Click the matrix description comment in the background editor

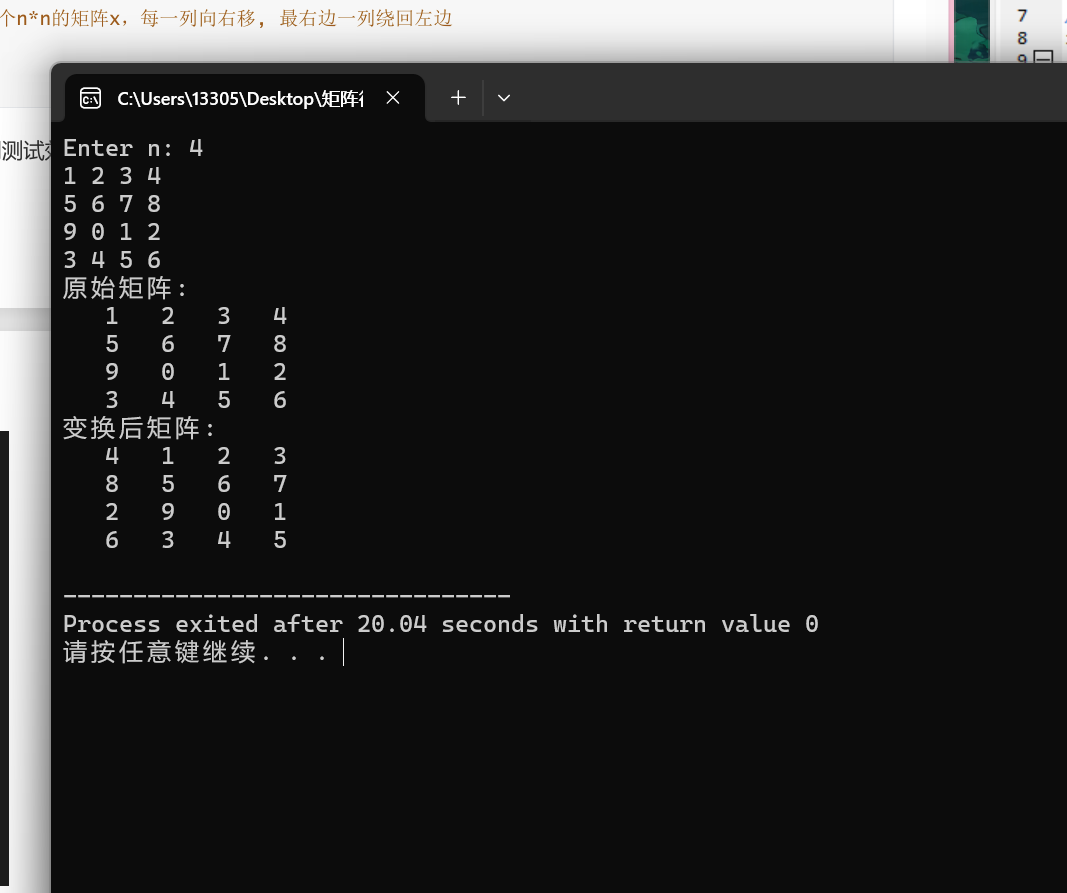click(226, 18)
